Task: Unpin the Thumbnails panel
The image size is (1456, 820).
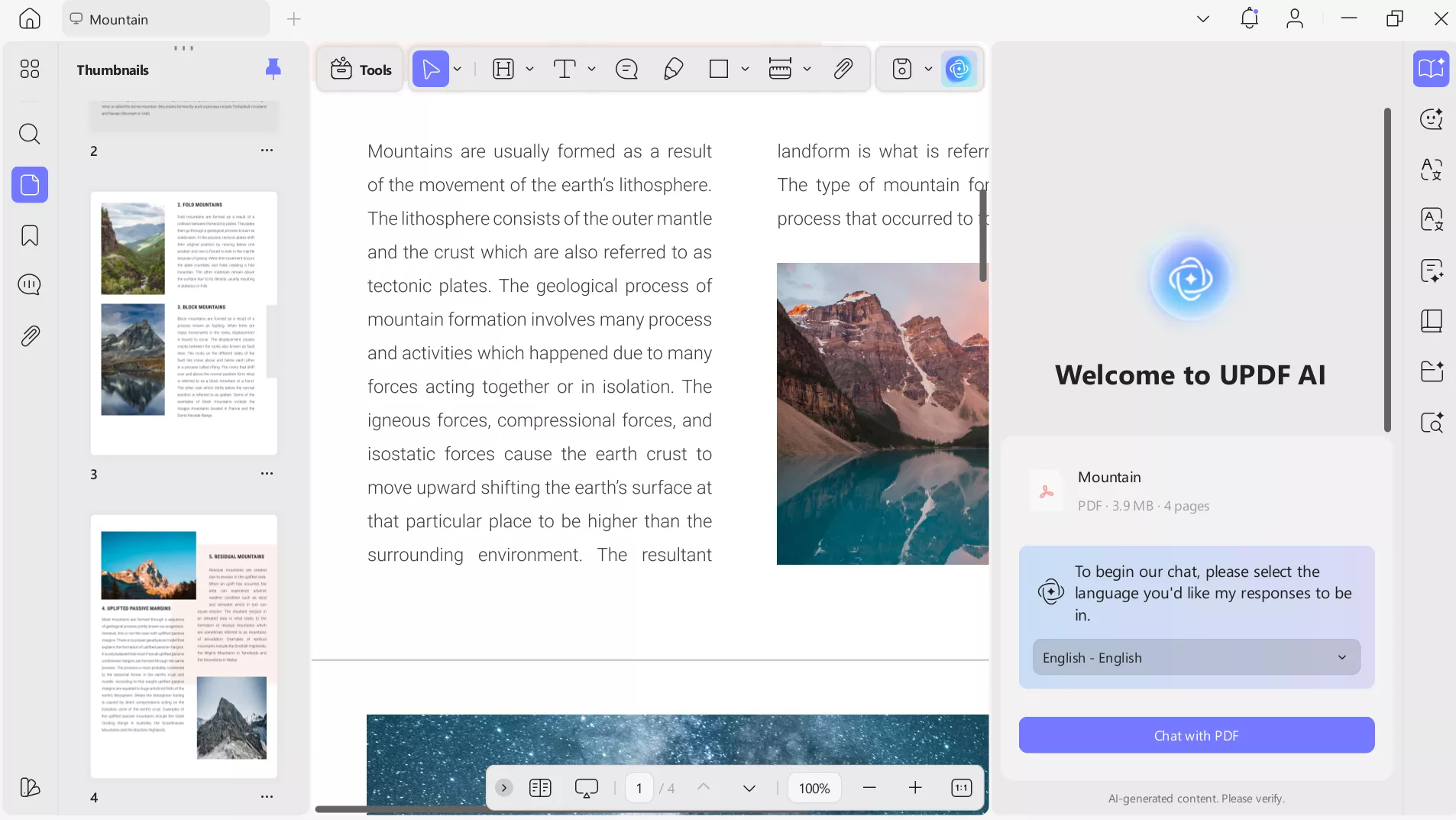Action: pyautogui.click(x=273, y=70)
